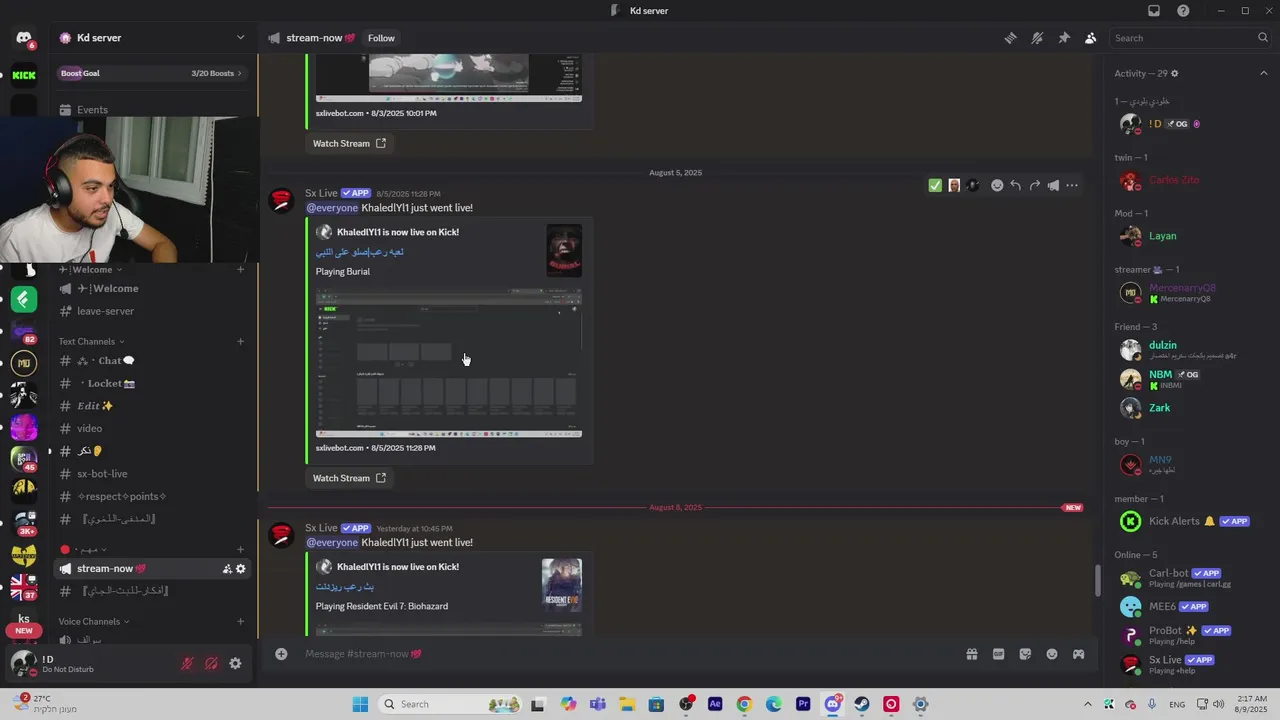The height and width of the screenshot is (720, 1280).
Task: Add reaction via smiley on hovered message
Action: coord(997,185)
